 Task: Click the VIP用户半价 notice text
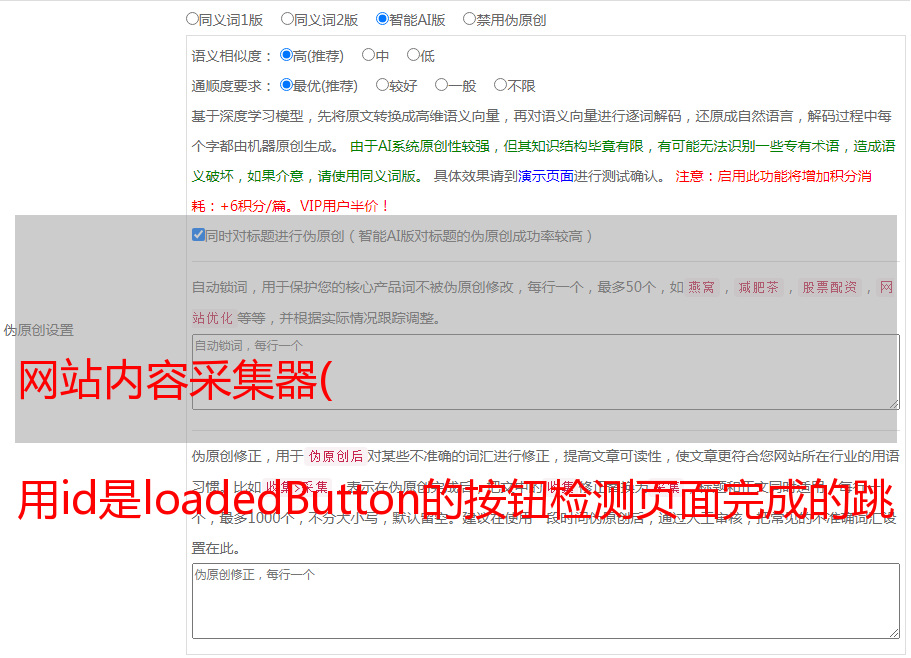[343, 206]
